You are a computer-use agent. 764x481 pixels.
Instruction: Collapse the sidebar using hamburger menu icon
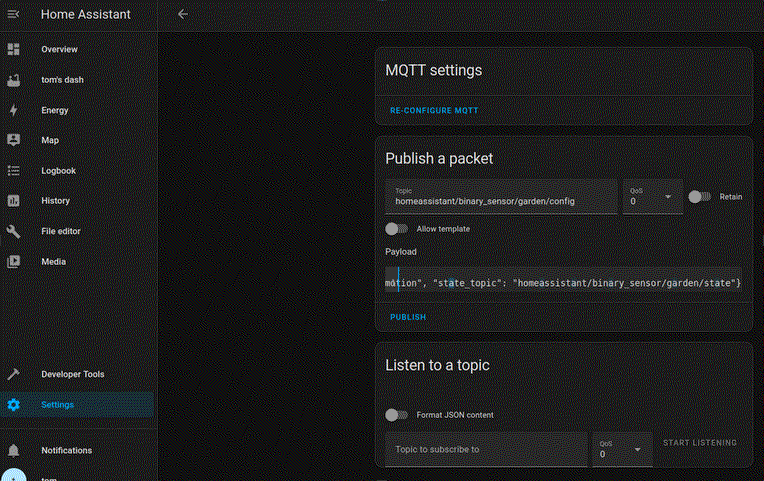pos(14,14)
